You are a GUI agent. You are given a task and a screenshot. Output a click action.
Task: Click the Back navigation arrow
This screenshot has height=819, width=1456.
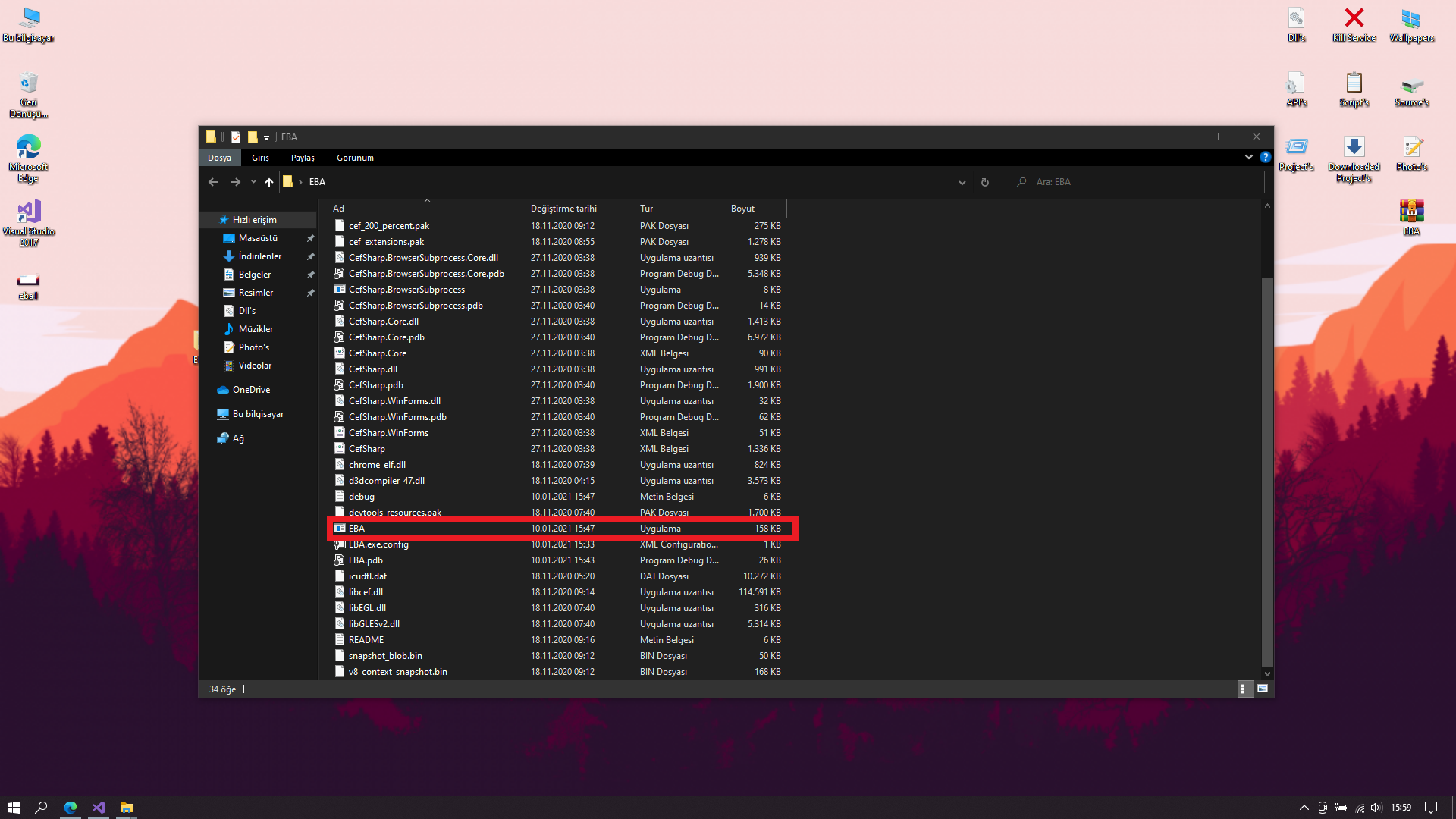pyautogui.click(x=213, y=182)
